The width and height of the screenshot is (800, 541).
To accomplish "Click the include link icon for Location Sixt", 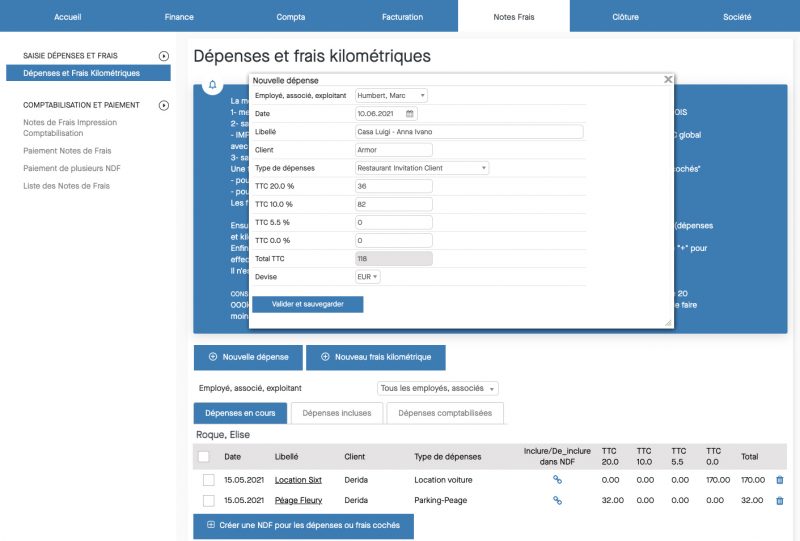I will (x=558, y=480).
